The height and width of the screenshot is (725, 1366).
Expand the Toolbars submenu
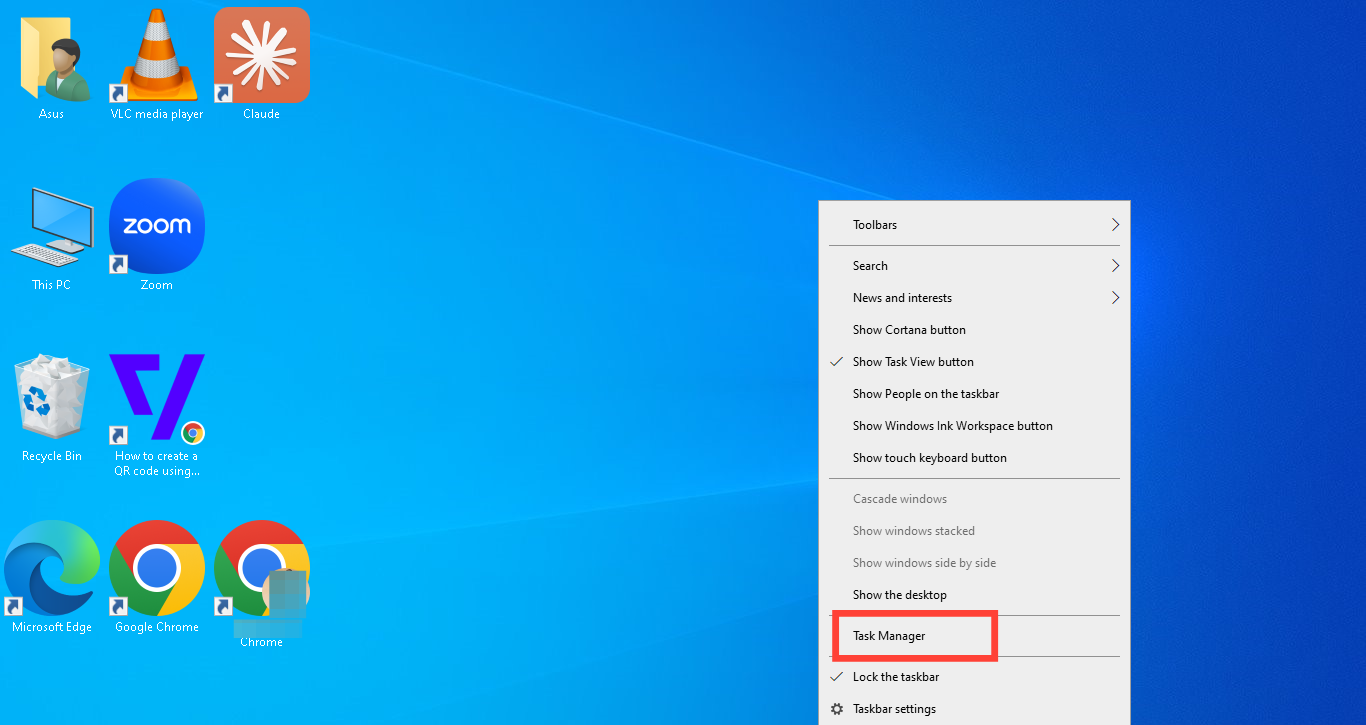click(975, 225)
